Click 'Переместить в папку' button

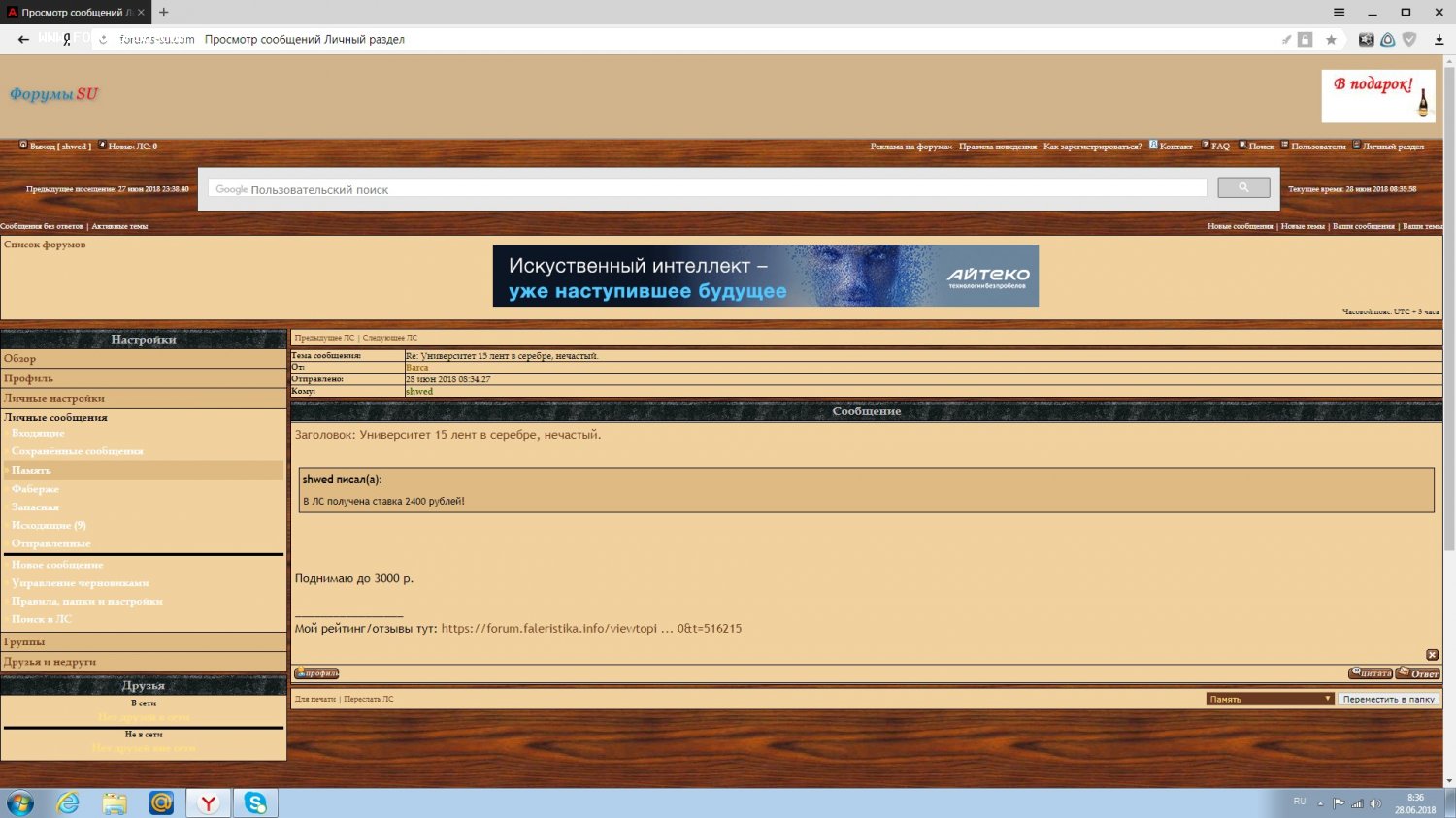pos(1388,699)
